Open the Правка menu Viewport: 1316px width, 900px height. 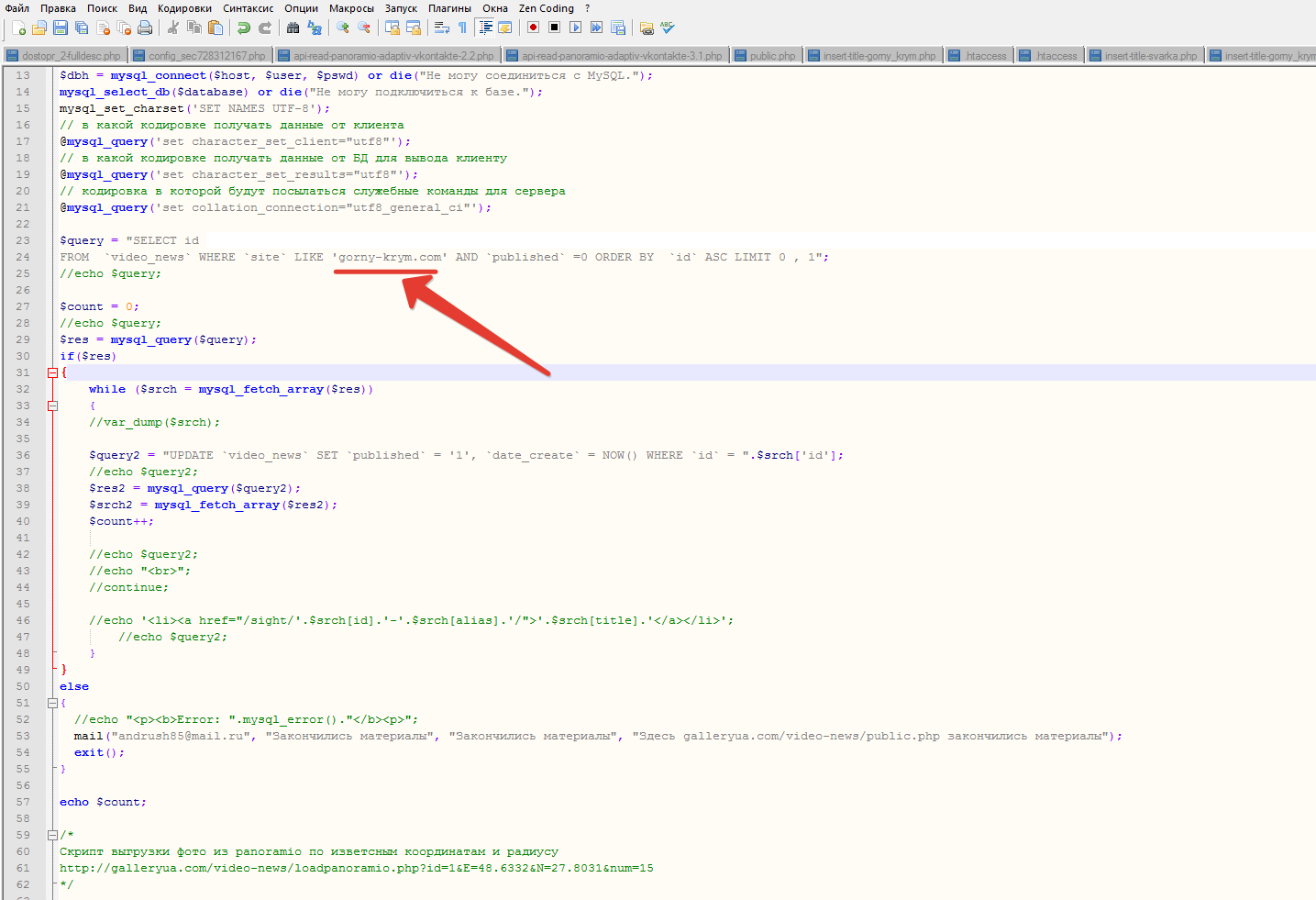pyautogui.click(x=58, y=8)
